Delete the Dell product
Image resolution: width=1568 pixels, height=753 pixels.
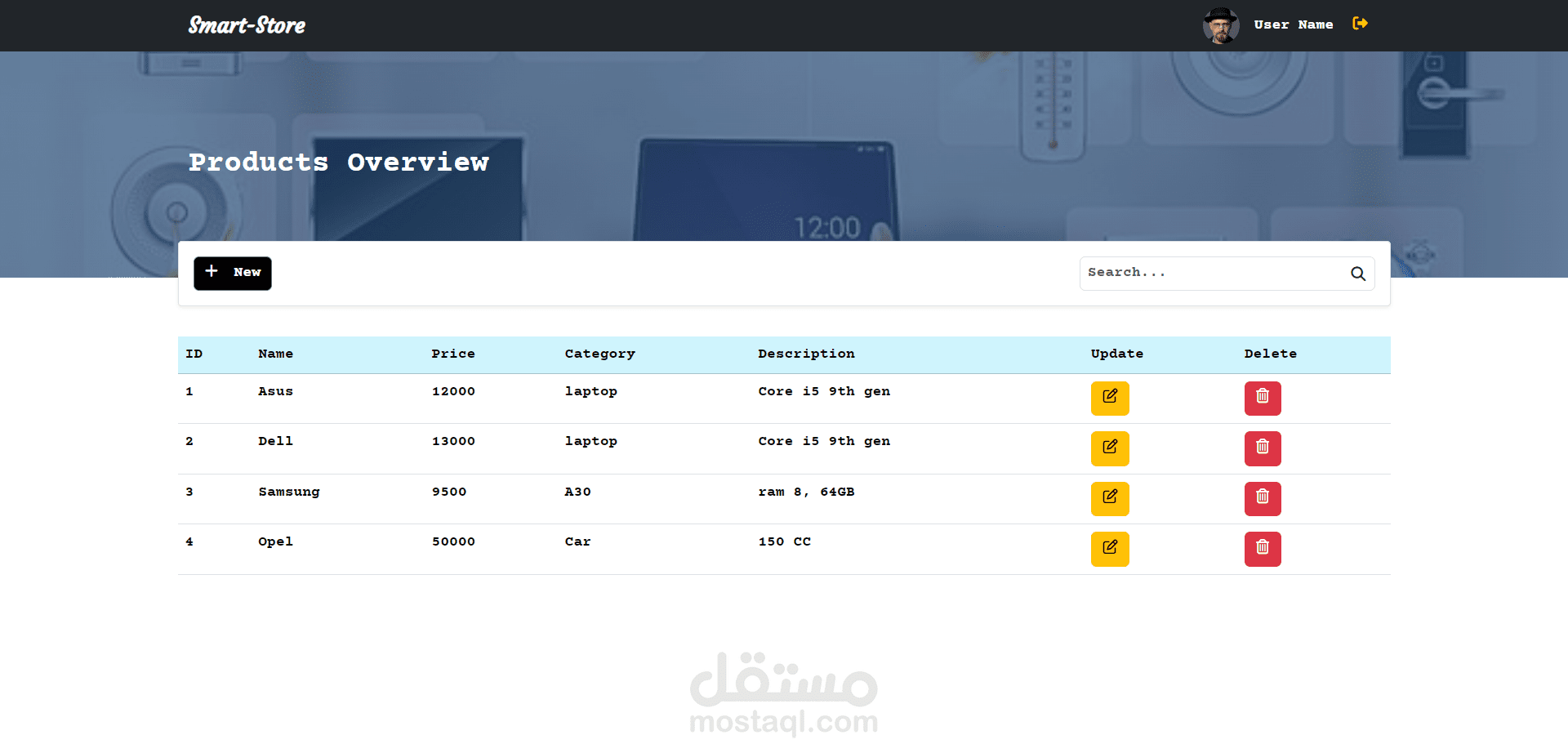coord(1263,448)
